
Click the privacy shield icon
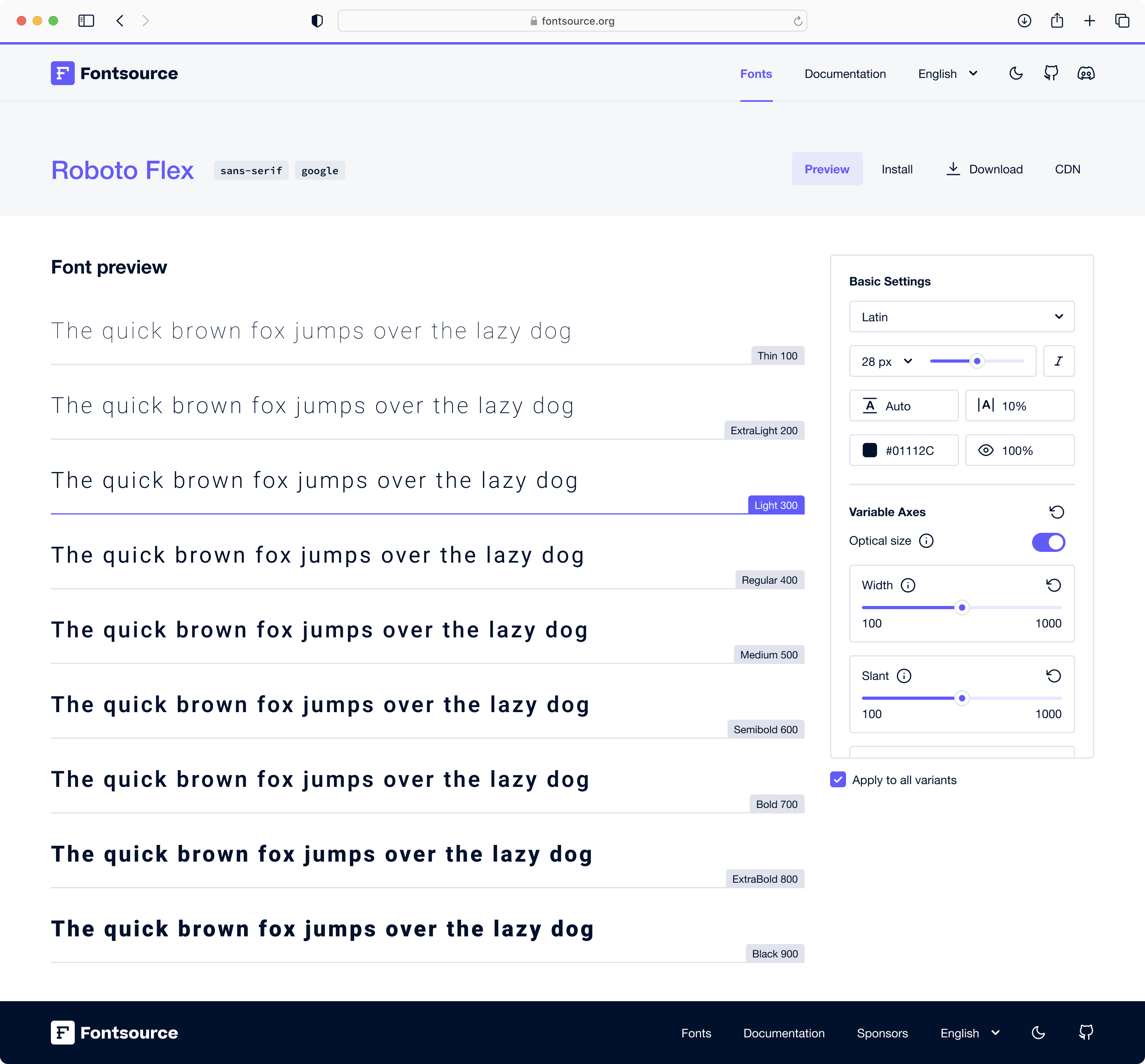click(317, 21)
